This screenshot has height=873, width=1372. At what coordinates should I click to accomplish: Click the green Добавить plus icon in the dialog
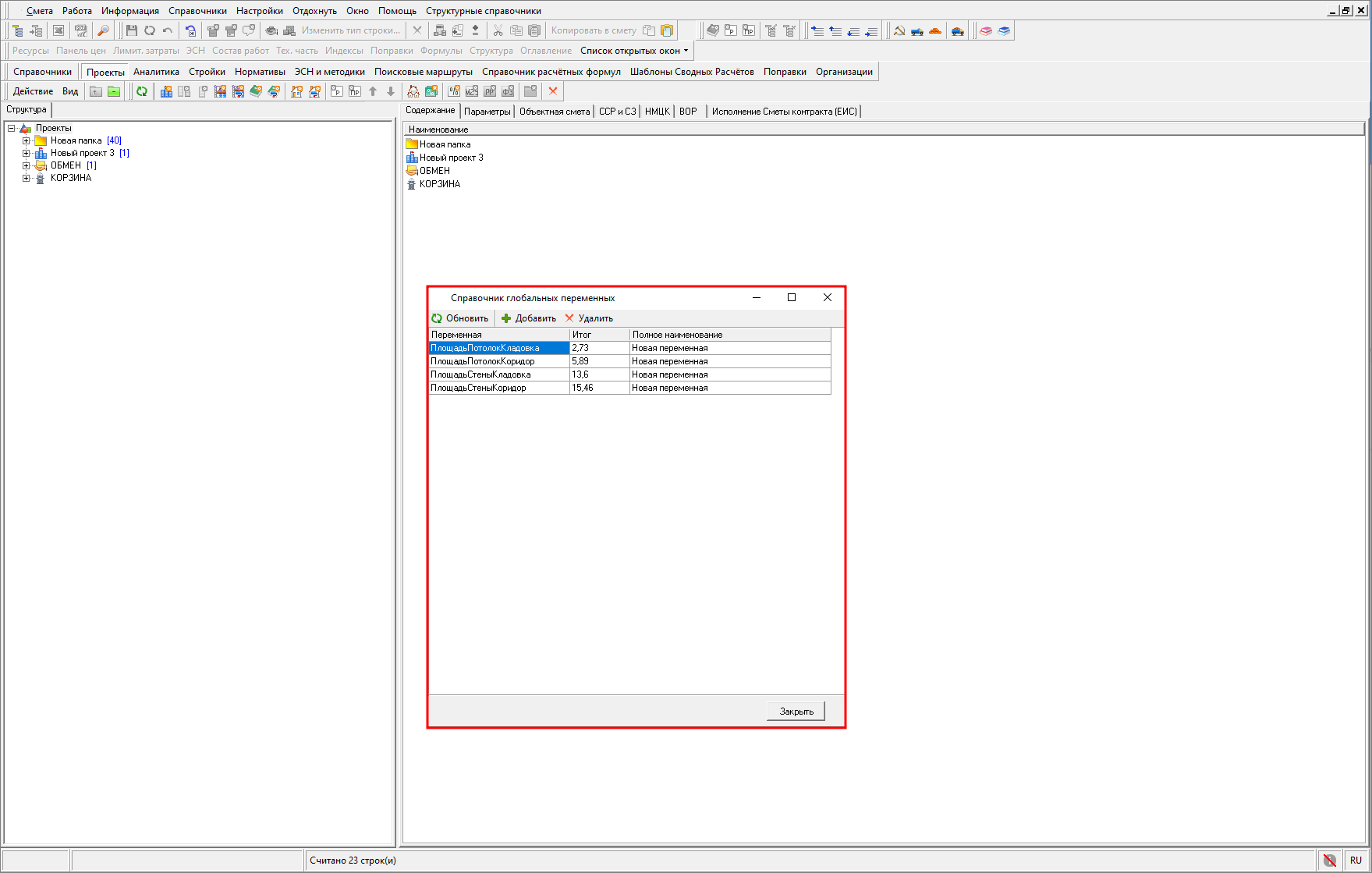(x=506, y=318)
